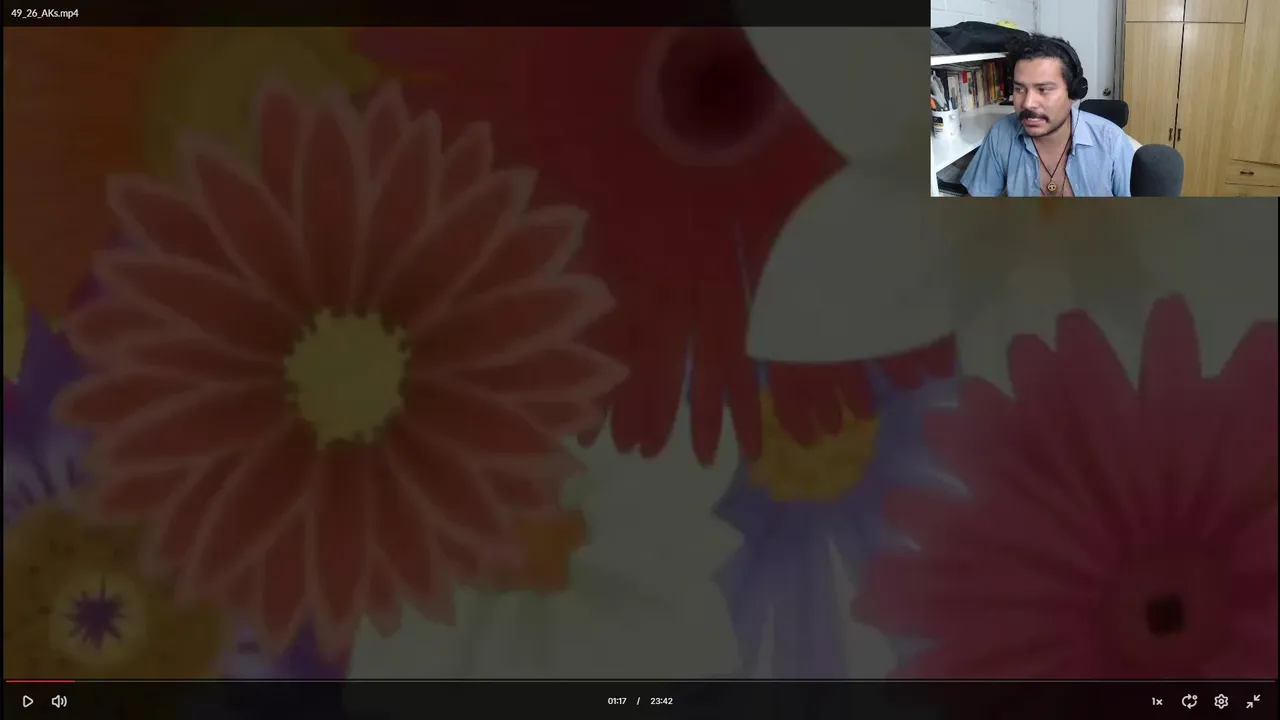Viewport: 1280px width, 720px height.
Task: Play the video with the play button
Action: pos(27,701)
